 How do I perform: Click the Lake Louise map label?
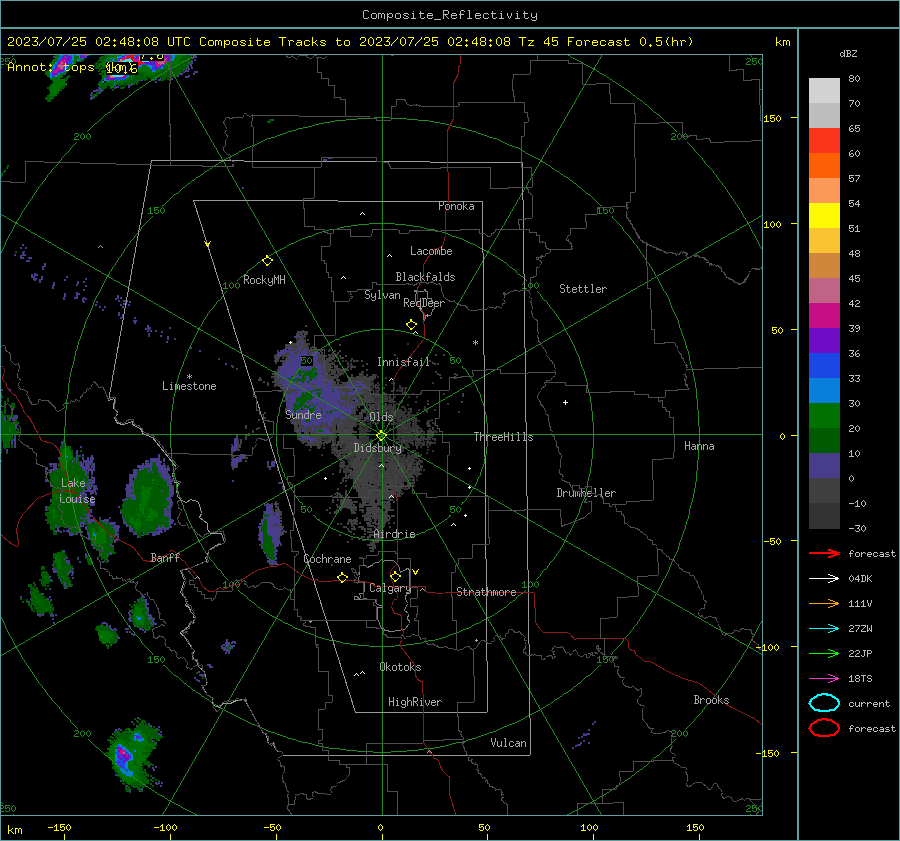coord(77,491)
